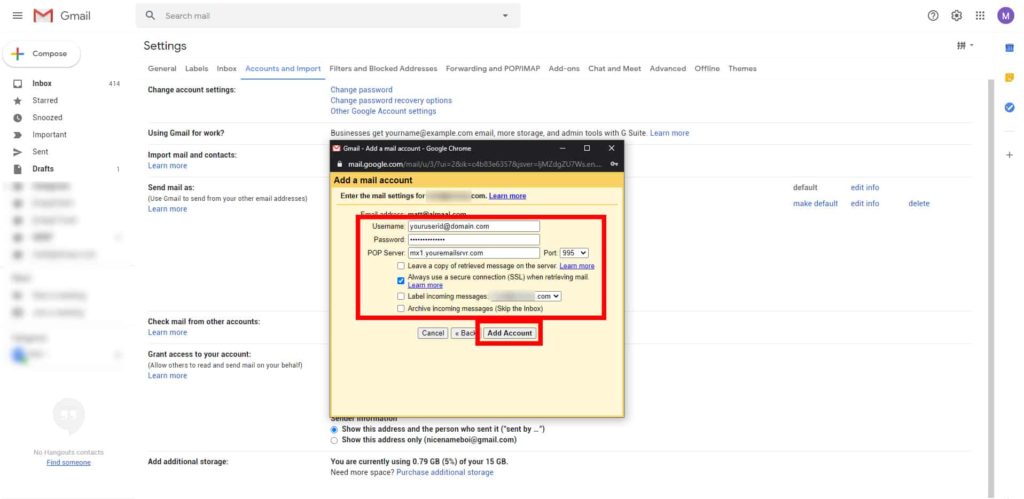Click the Gmail logo

pos(62,16)
